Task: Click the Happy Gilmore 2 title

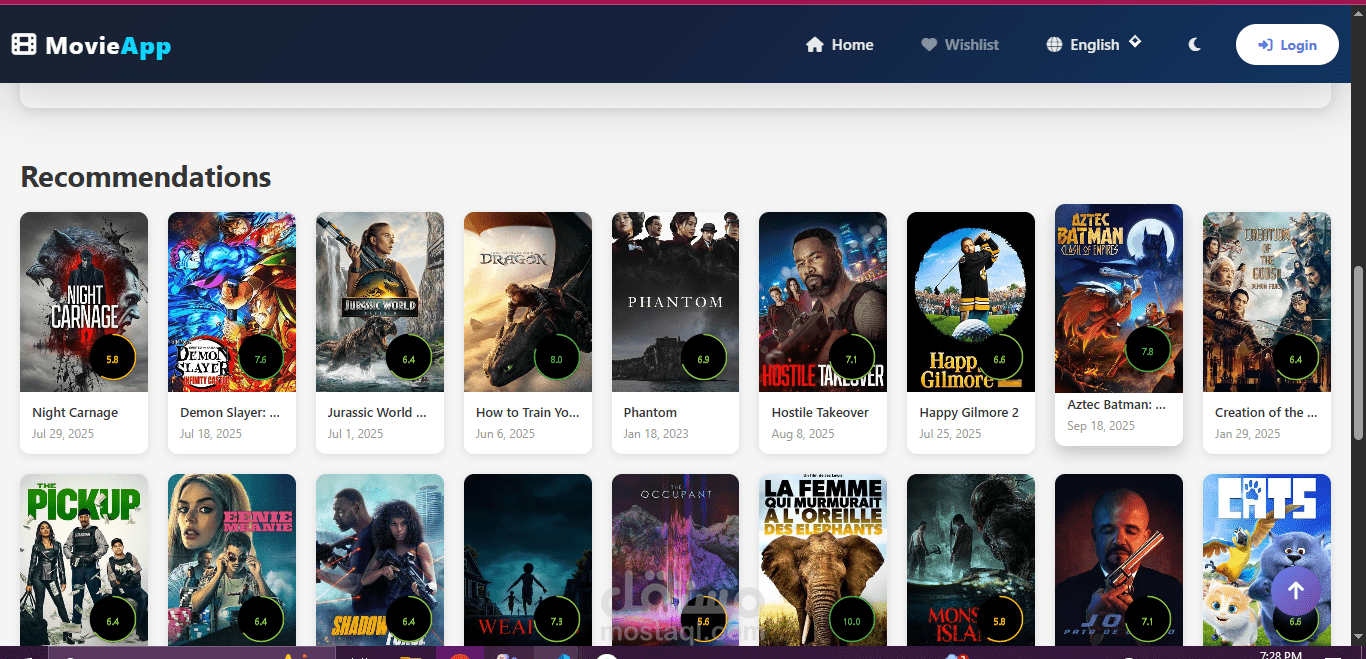Action: point(969,412)
